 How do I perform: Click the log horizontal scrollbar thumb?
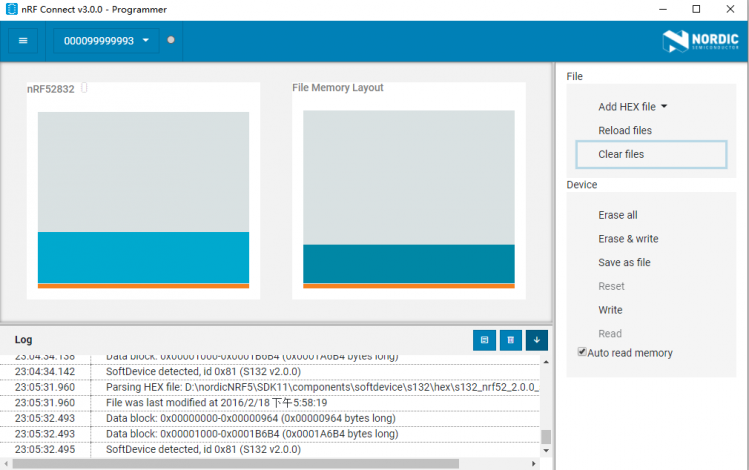tap(235, 463)
